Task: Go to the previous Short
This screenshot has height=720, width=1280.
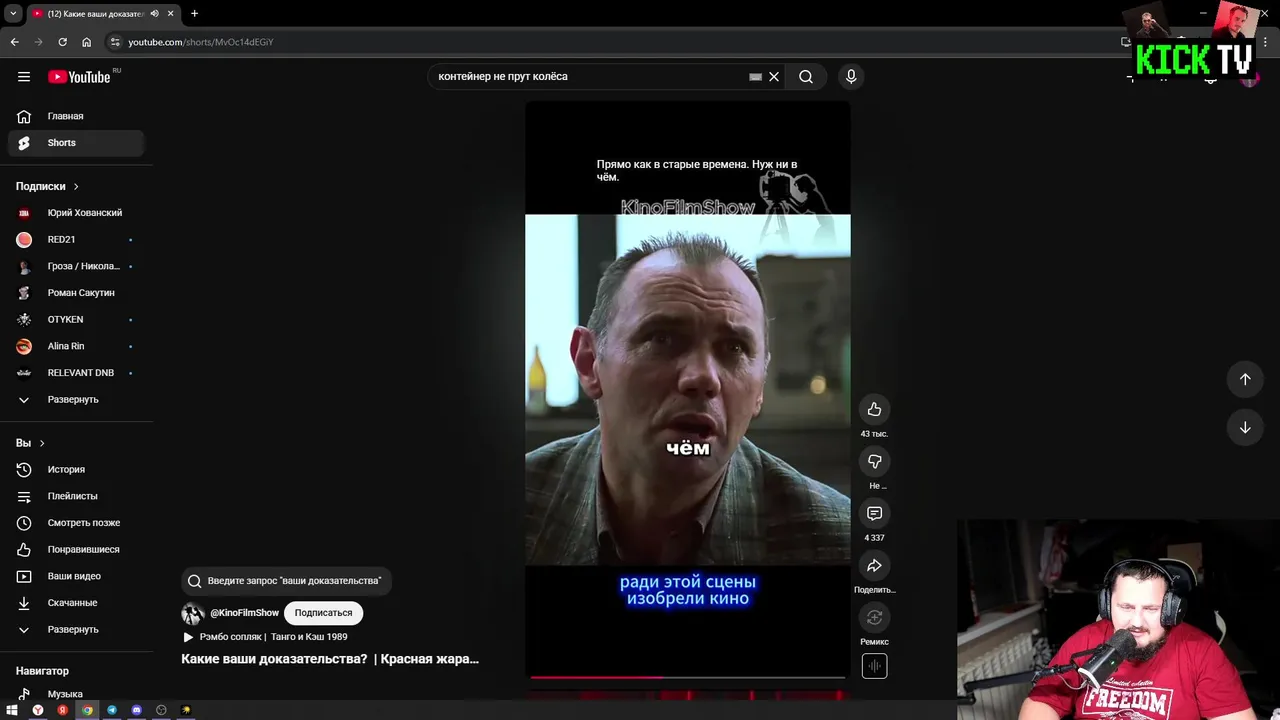Action: click(x=1245, y=379)
